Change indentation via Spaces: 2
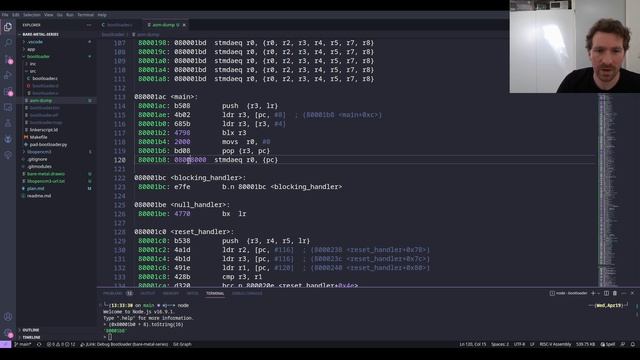The height and width of the screenshot is (360, 640). 500,344
